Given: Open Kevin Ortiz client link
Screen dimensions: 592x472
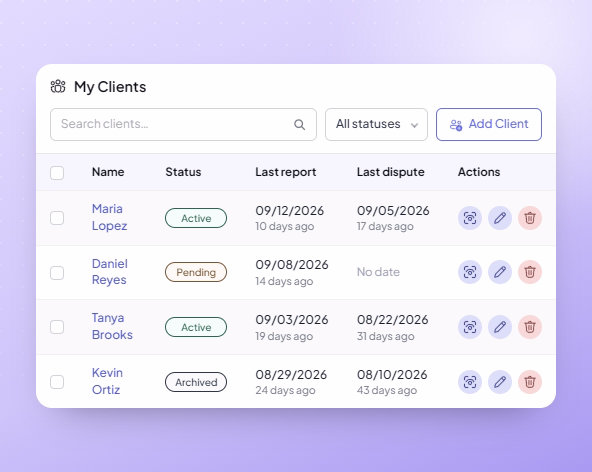Looking at the screenshot, I should click(107, 381).
